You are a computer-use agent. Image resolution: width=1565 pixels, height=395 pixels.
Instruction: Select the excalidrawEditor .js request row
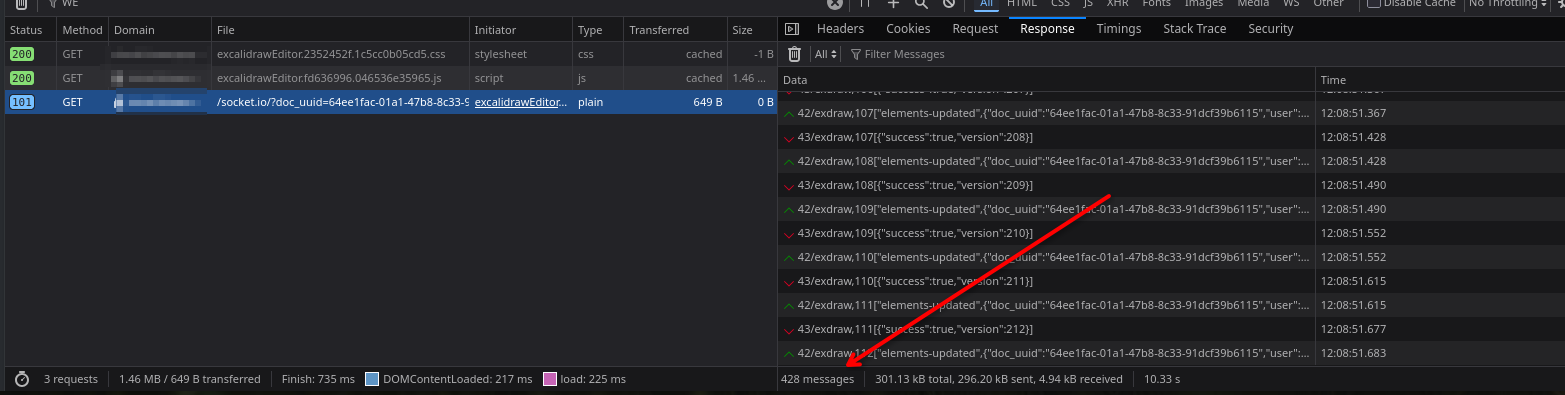pyautogui.click(x=390, y=78)
